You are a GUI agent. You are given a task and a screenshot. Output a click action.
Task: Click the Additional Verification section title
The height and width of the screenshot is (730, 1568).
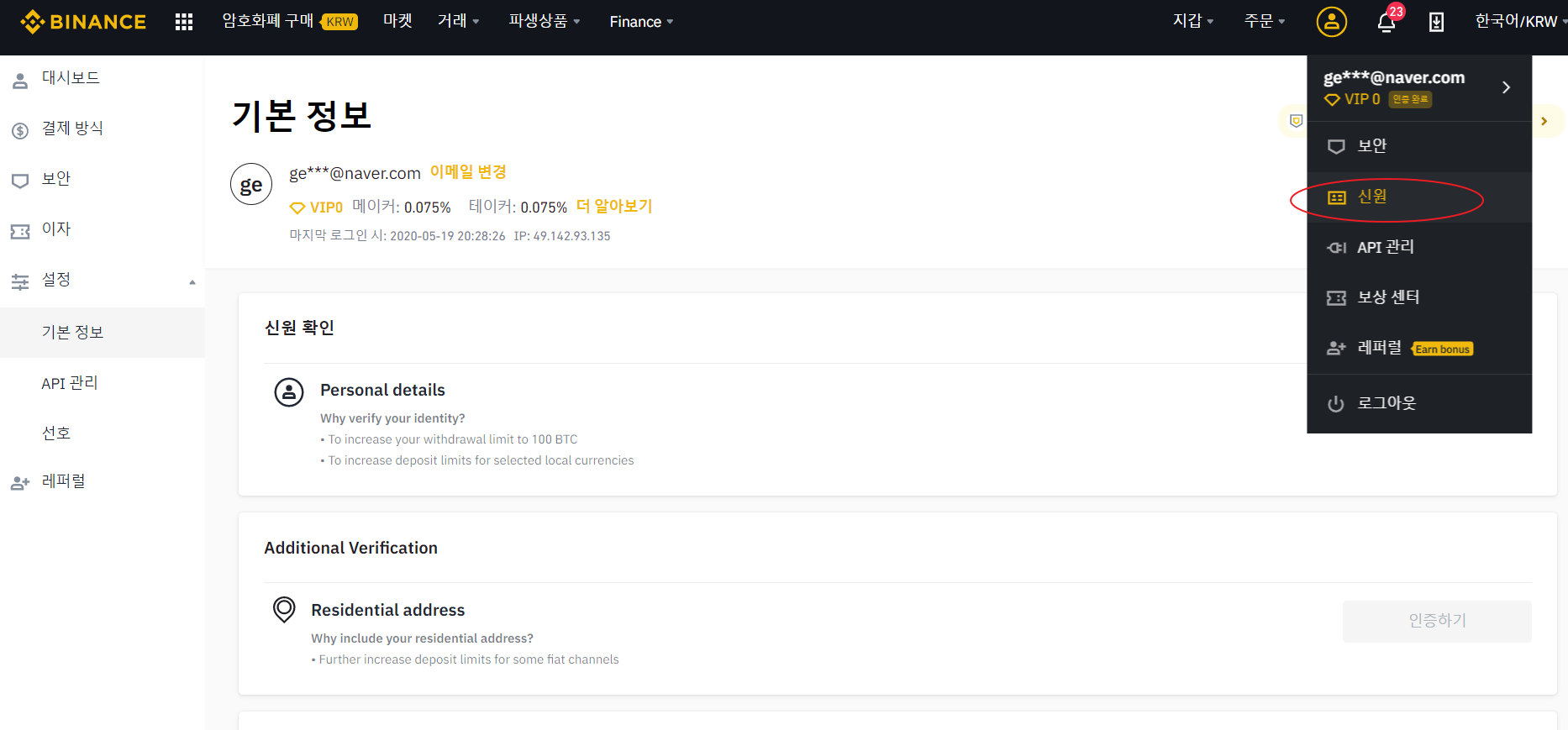350,549
